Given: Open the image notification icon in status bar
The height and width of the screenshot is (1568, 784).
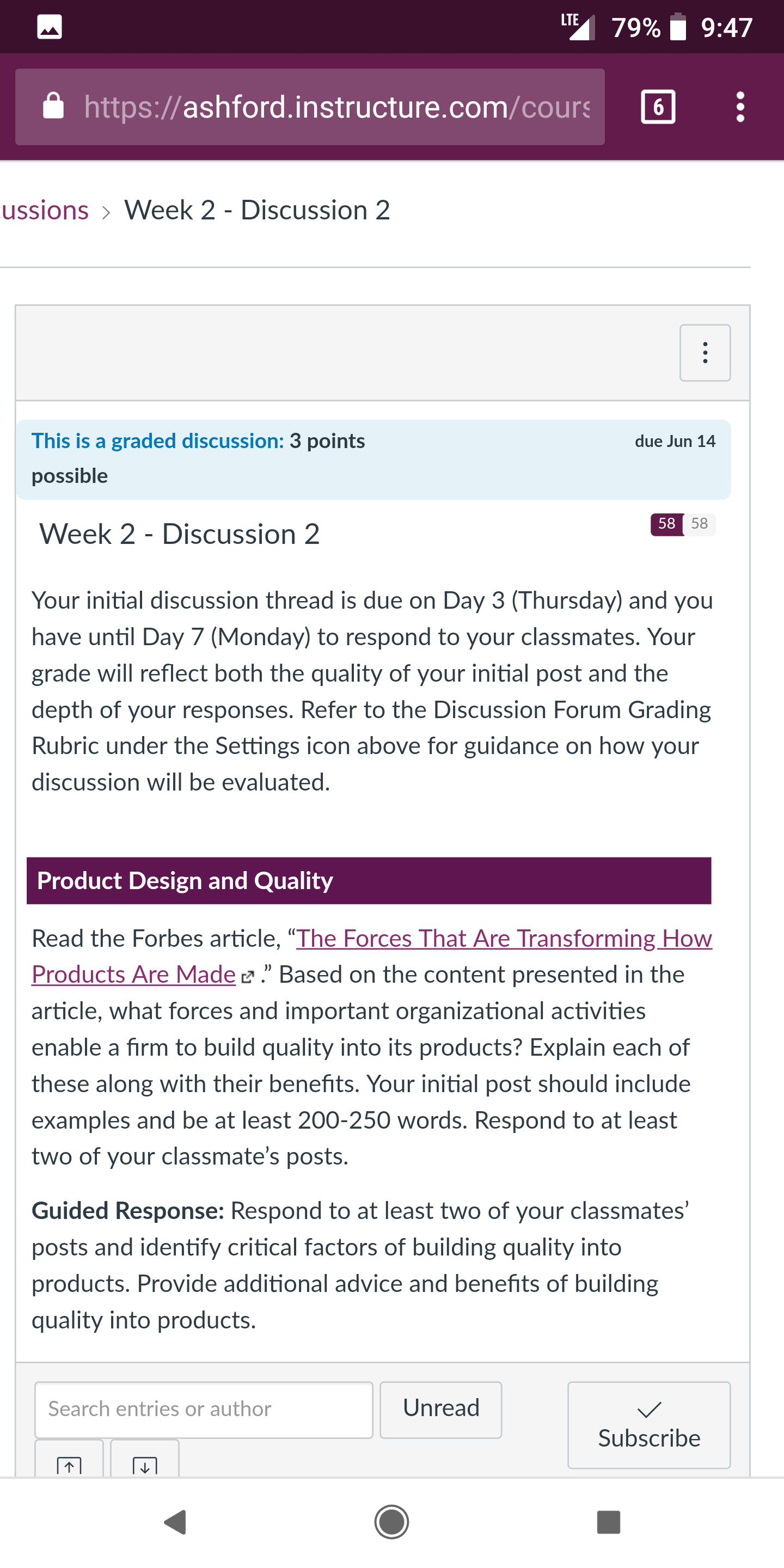Looking at the screenshot, I should click(50, 27).
